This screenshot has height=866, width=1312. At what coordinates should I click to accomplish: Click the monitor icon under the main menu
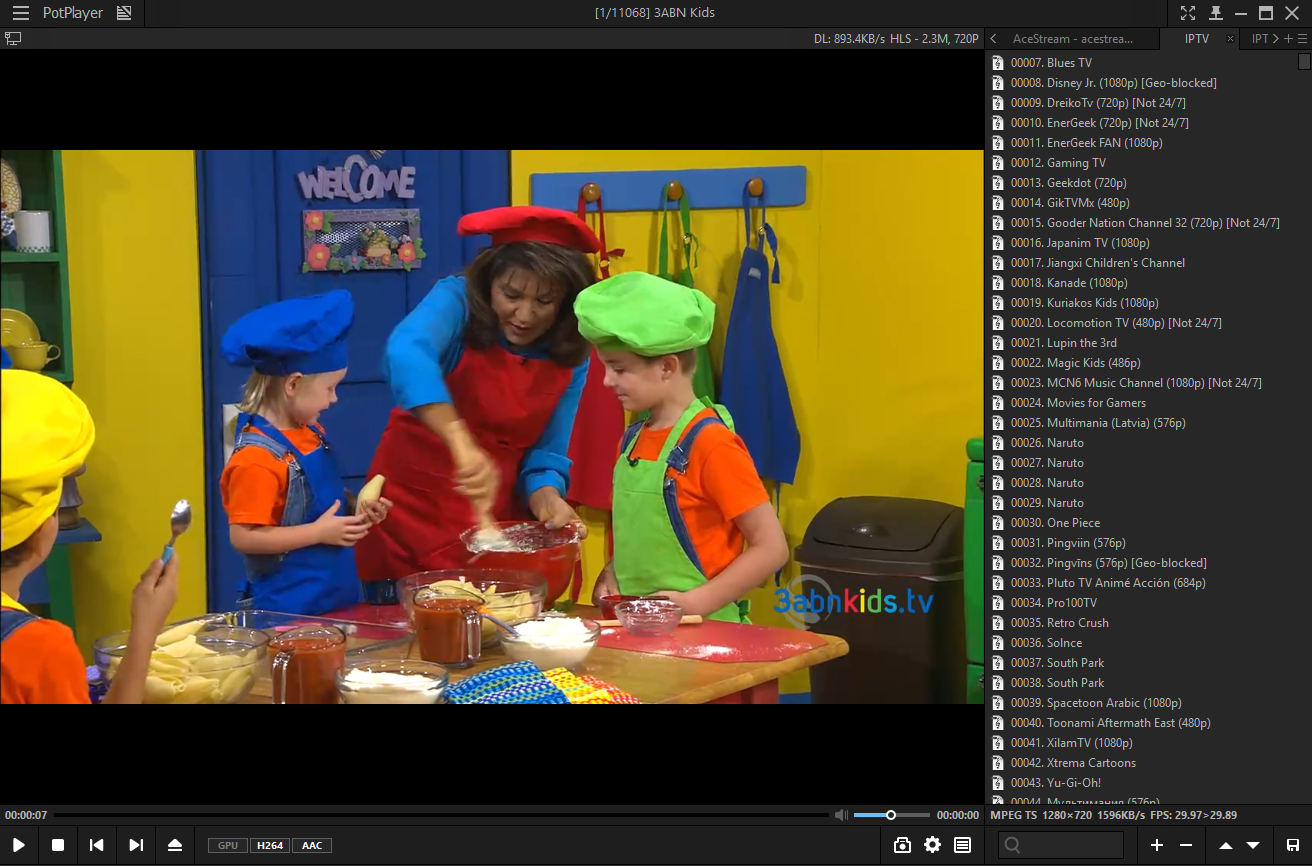tap(13, 38)
